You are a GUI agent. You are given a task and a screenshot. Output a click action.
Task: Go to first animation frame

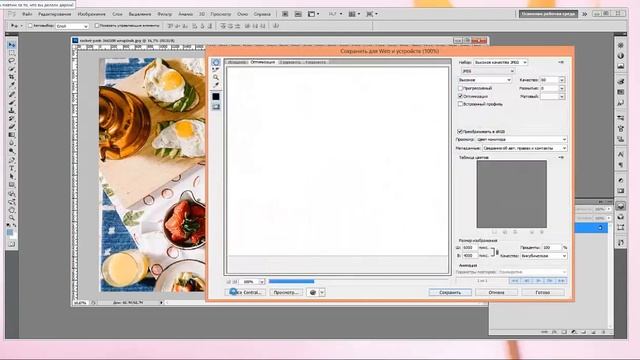(514, 281)
